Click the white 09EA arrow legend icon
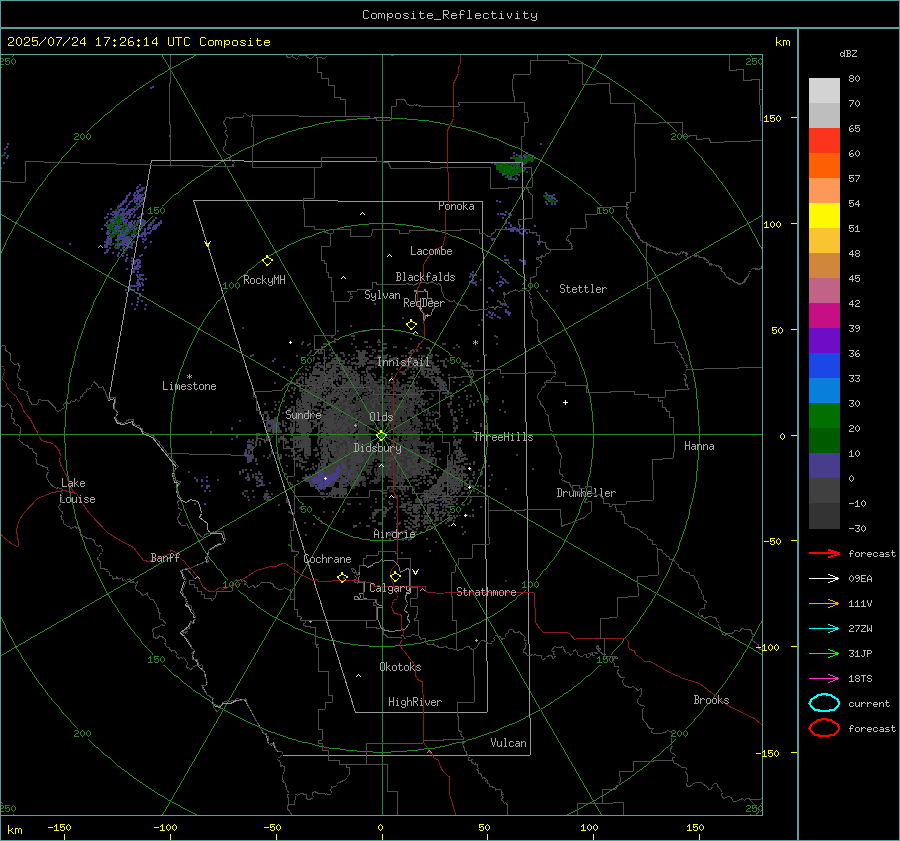Image resolution: width=900 pixels, height=841 pixels. point(825,579)
